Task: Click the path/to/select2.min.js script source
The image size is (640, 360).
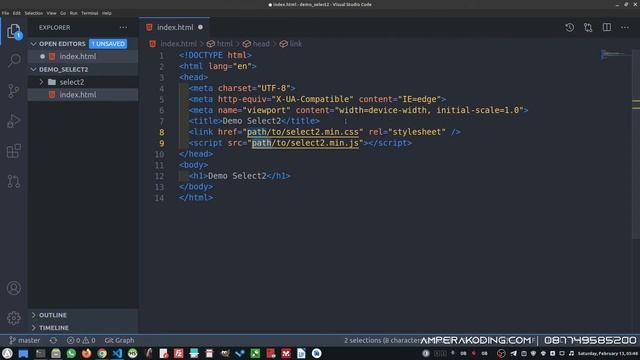Action: 305,143
